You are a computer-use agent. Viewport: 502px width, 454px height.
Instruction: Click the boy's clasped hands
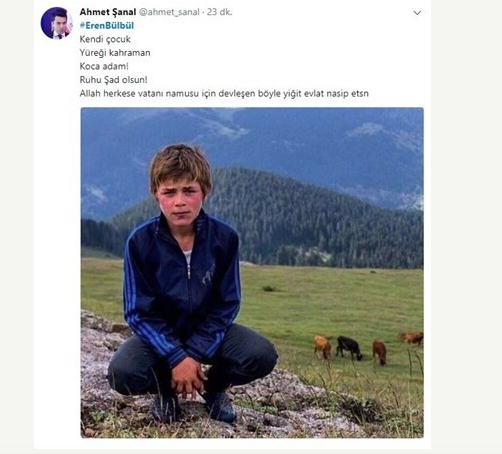188,378
